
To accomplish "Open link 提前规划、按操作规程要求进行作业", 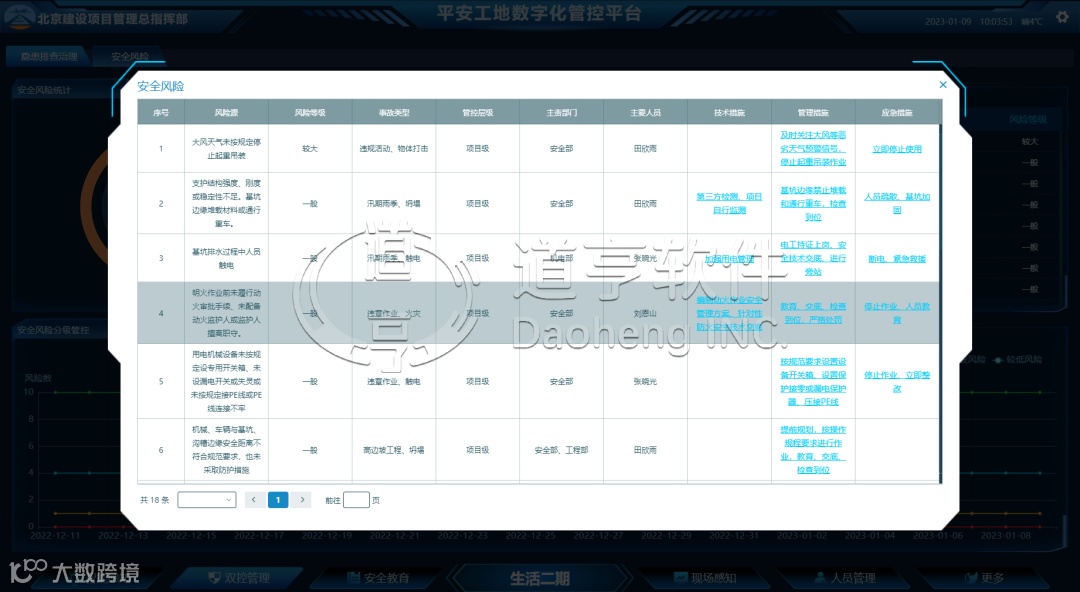I will [813, 449].
